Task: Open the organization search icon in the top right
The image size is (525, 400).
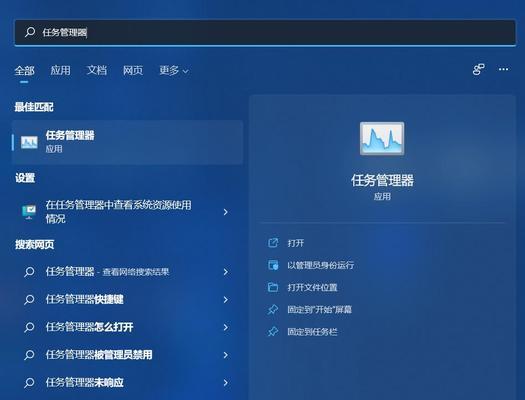Action: (x=478, y=69)
